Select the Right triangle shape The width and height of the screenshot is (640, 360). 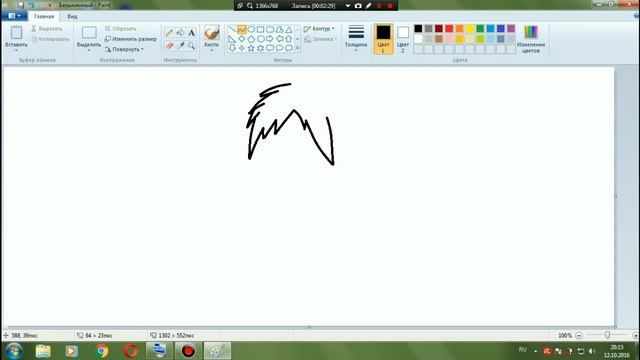(232, 39)
